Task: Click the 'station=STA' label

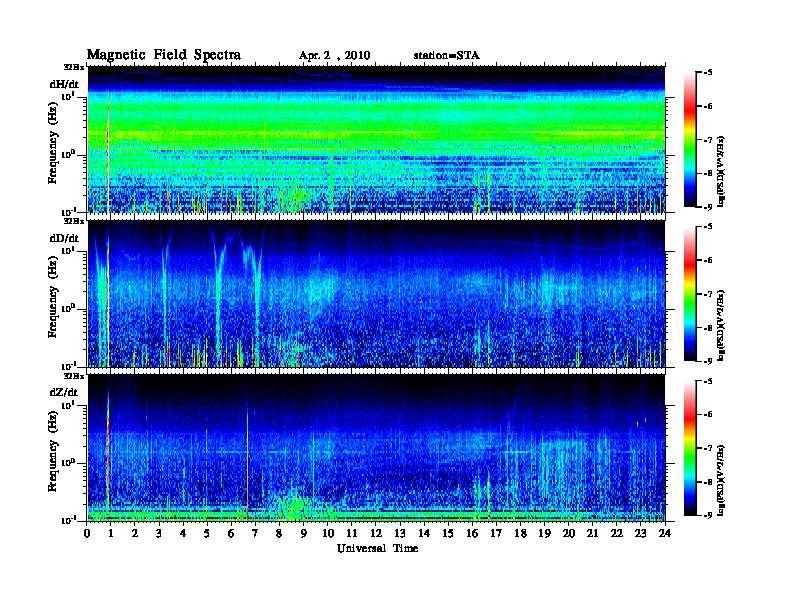Action: (447, 56)
